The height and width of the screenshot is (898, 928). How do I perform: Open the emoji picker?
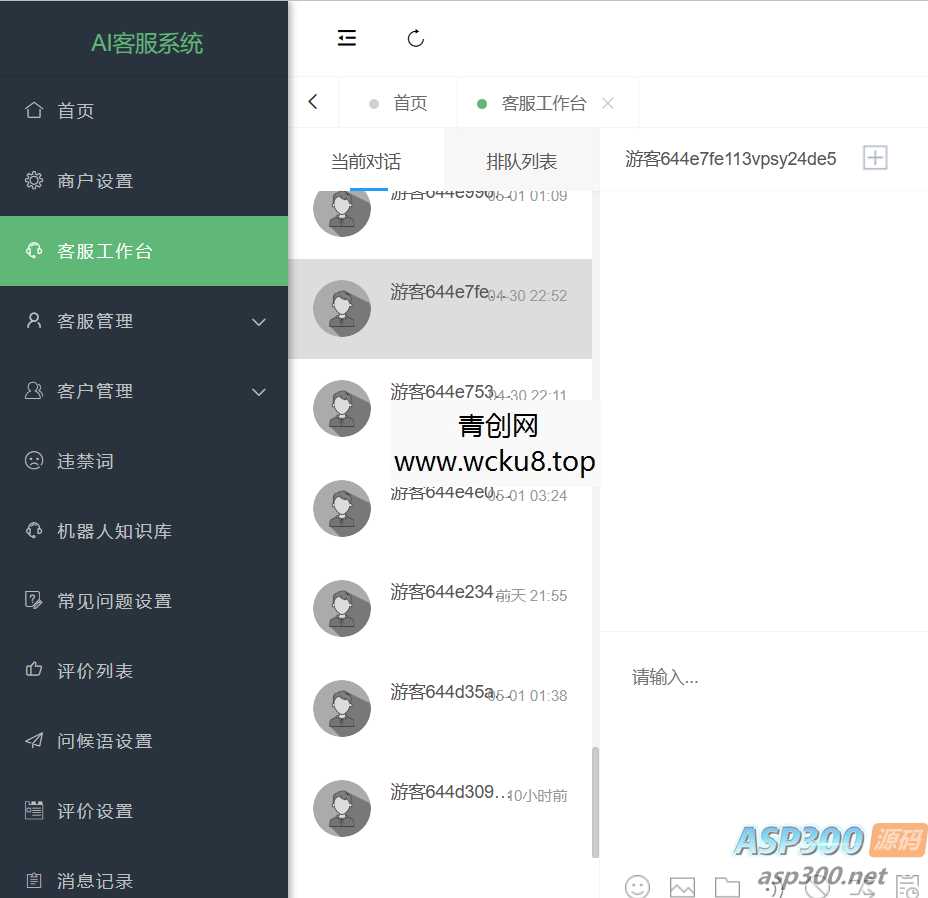pos(637,886)
